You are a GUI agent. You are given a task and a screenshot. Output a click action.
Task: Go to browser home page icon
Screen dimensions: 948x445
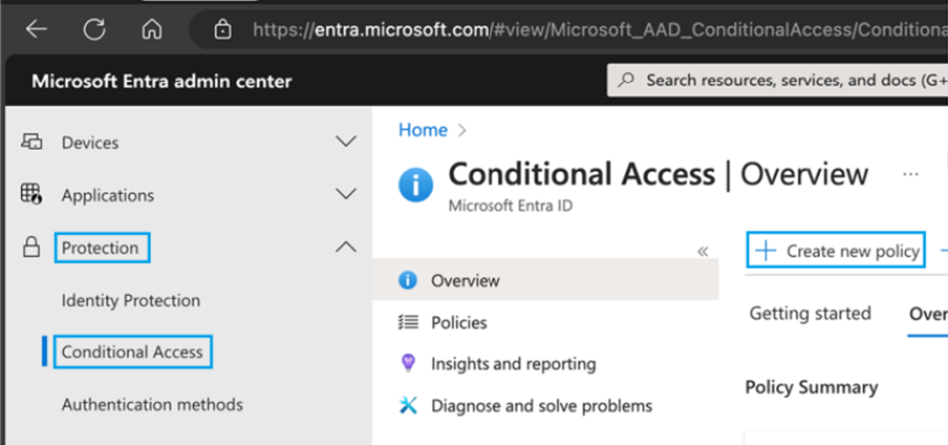152,29
